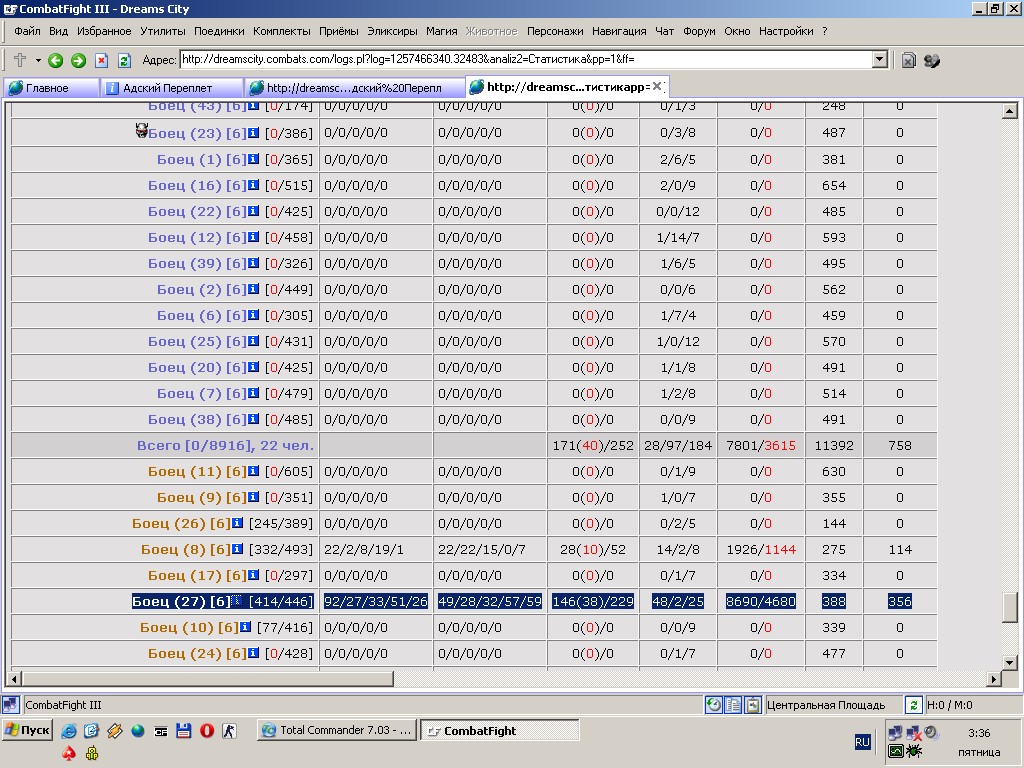Click info icon next to Боец (10)
This screenshot has width=1024, height=768.
click(246, 627)
